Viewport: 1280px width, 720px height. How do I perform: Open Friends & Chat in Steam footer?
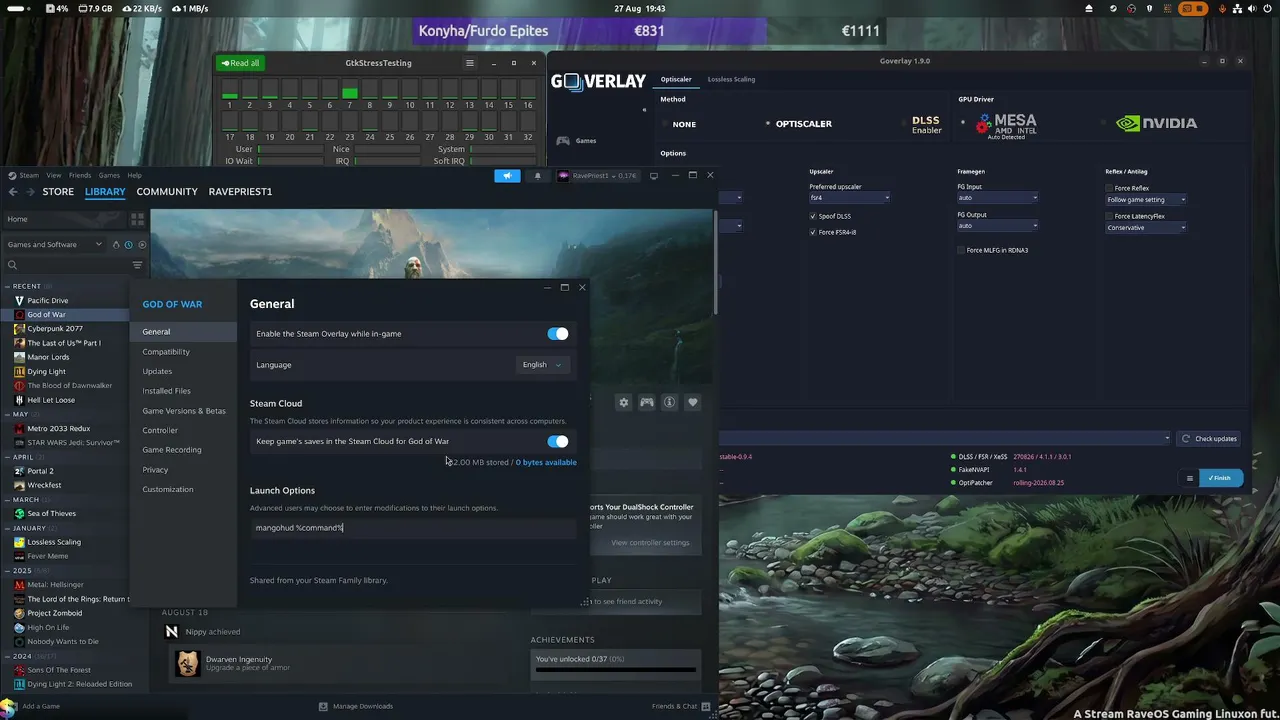coord(680,706)
